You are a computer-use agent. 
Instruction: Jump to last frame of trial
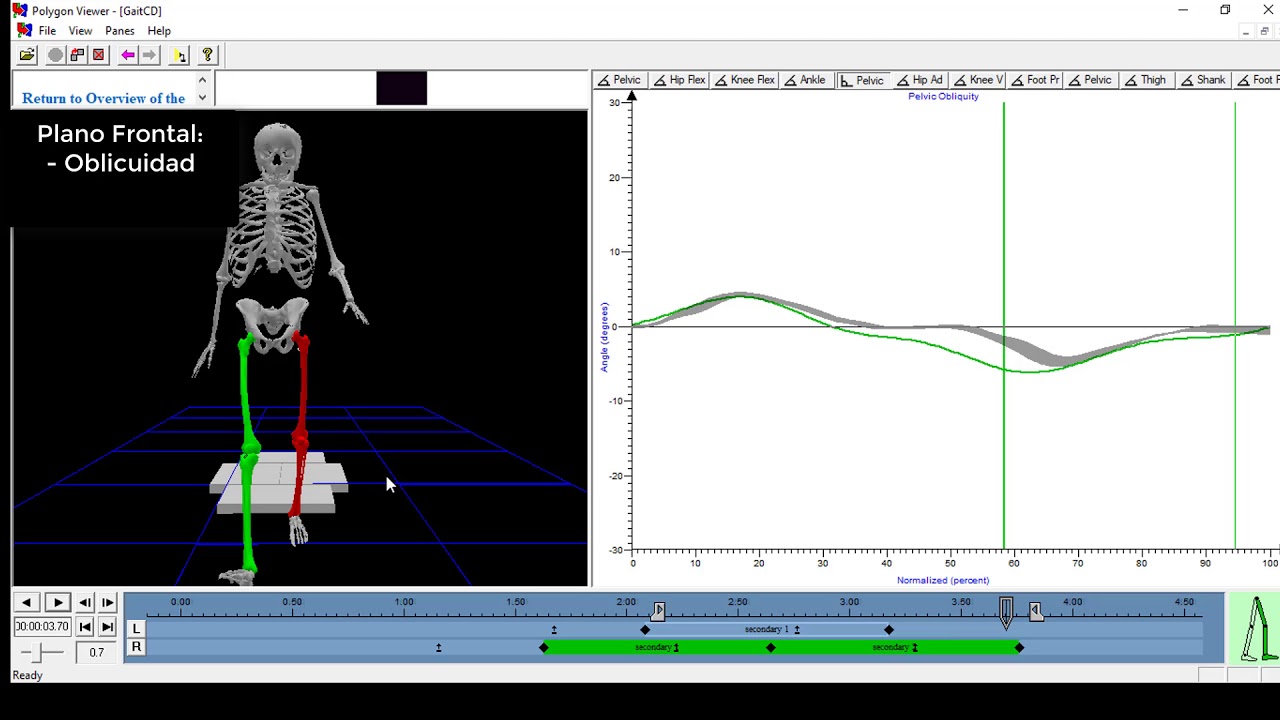107,627
